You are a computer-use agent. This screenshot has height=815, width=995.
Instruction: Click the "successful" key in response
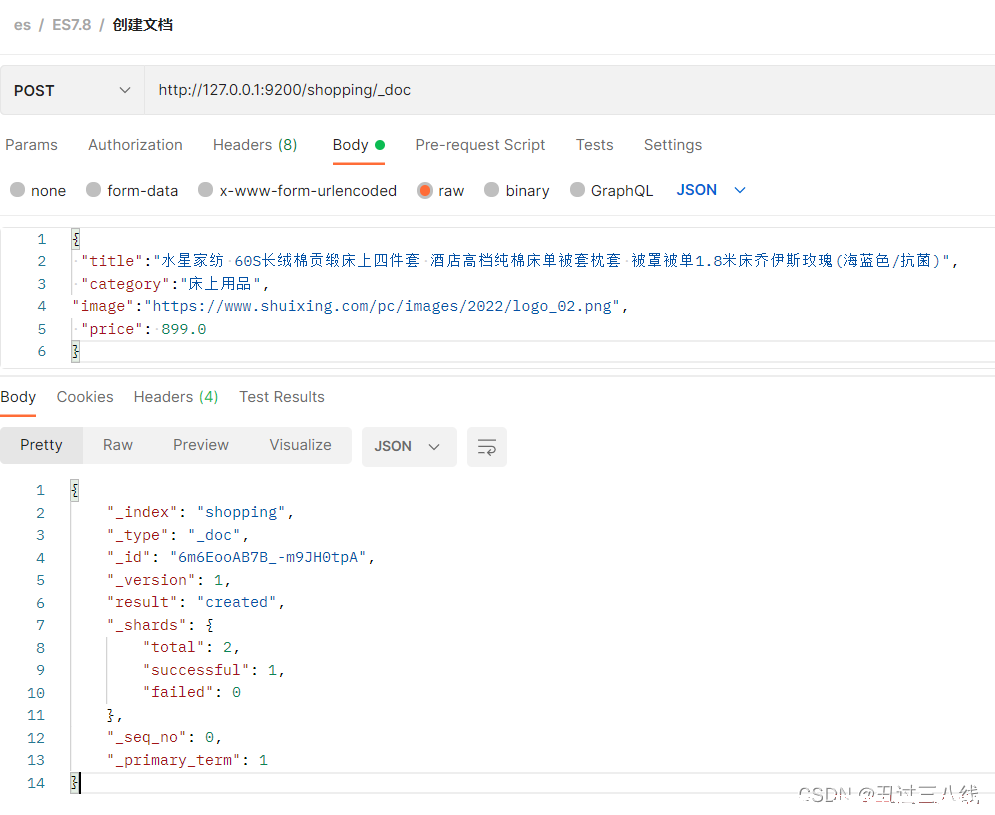coord(196,670)
